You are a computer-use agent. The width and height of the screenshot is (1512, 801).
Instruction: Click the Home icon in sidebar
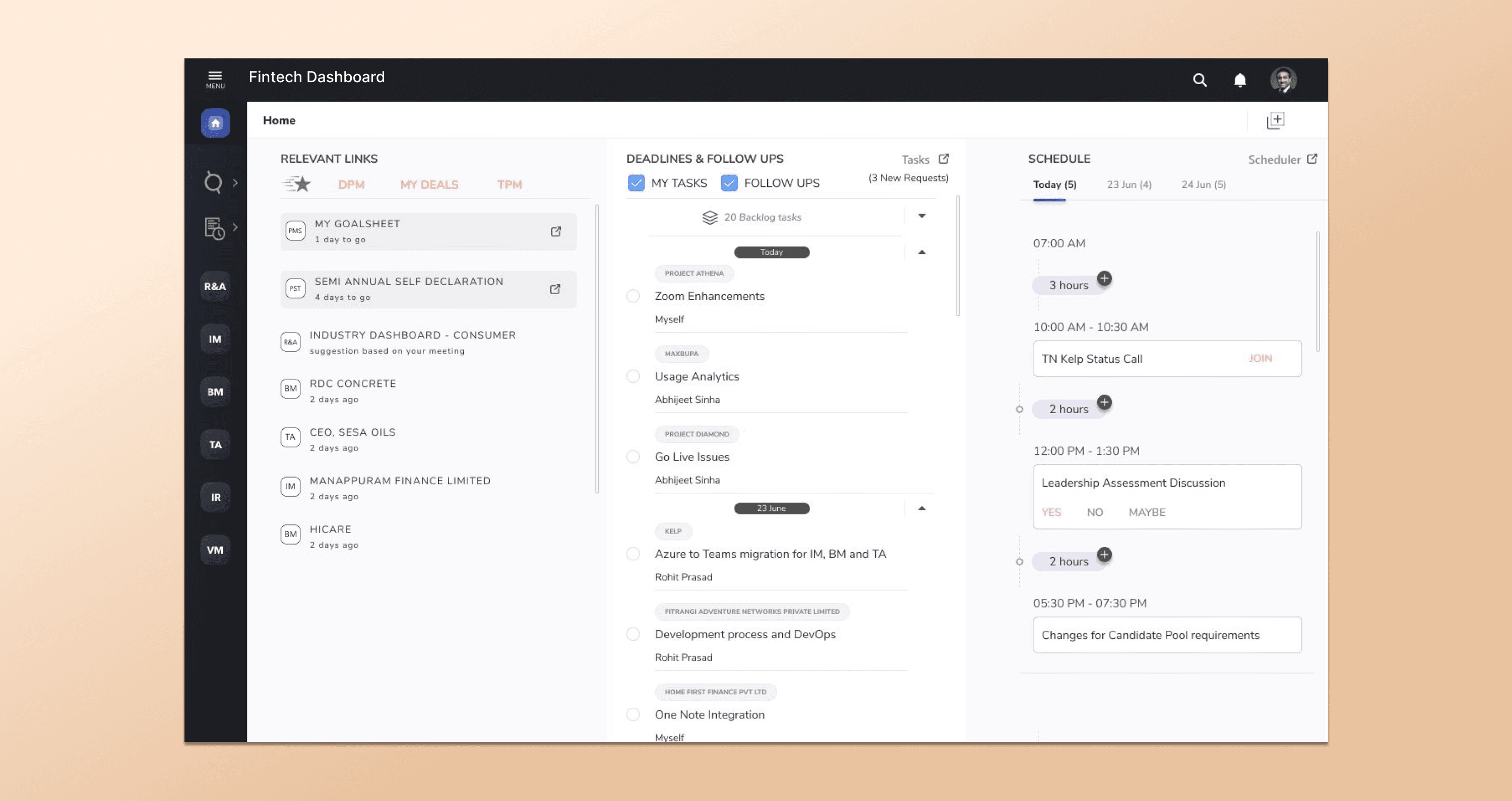215,123
